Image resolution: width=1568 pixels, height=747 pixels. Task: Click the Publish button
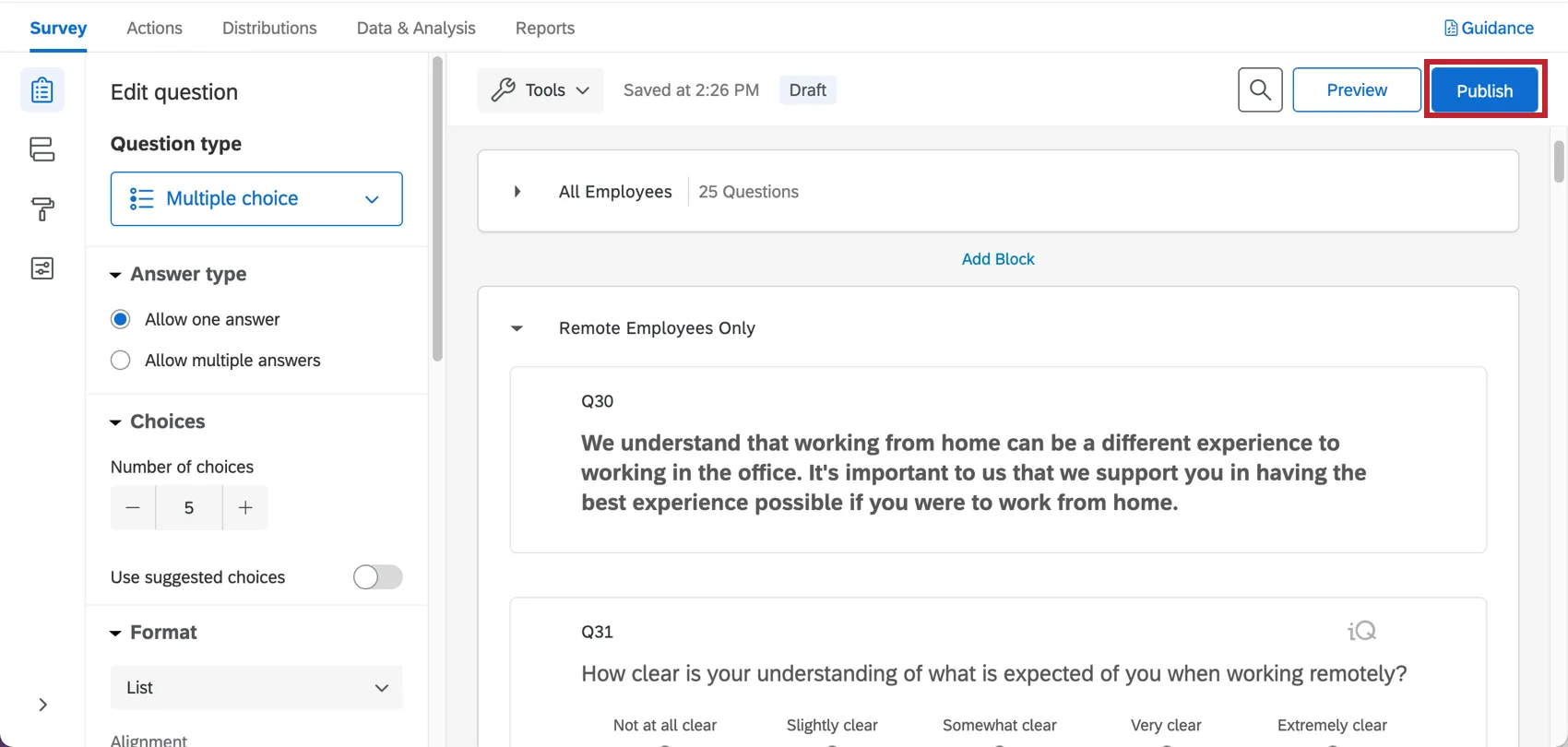click(1484, 90)
